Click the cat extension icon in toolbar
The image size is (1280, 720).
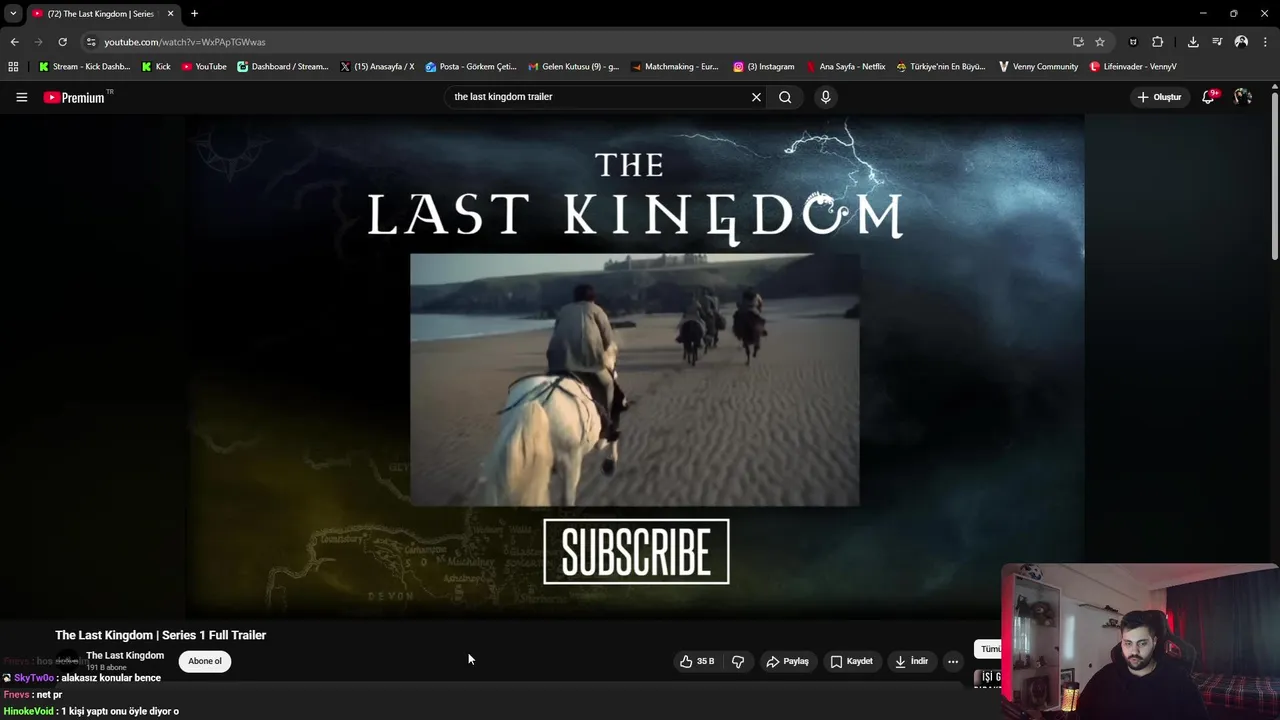point(1133,42)
